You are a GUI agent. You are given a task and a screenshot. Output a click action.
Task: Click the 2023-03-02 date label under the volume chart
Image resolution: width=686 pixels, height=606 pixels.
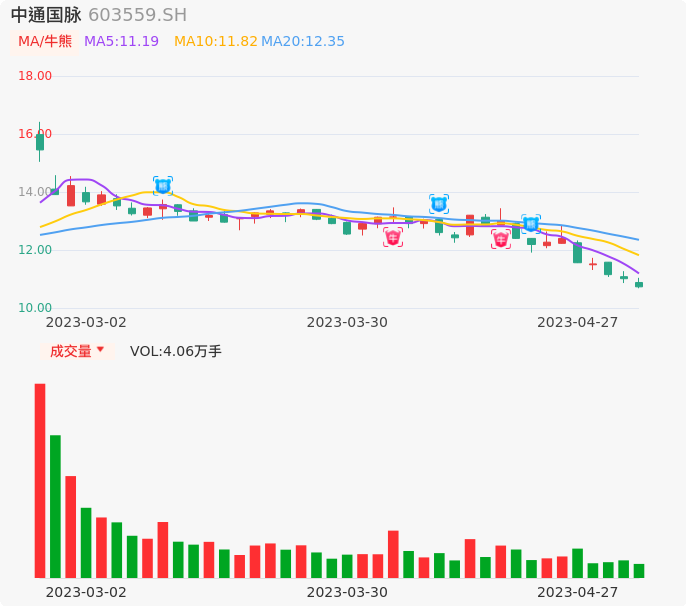[x=86, y=592]
